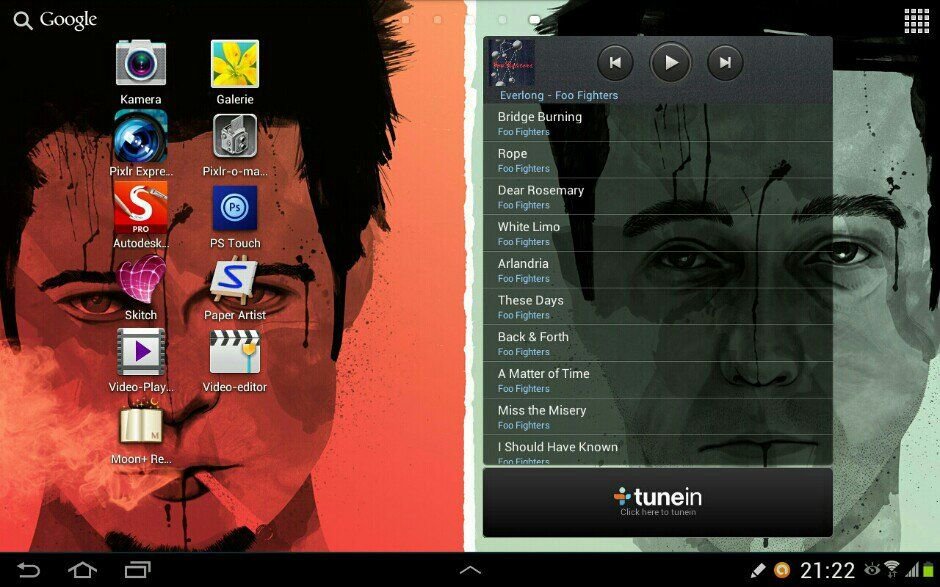Play the current song in music widget

(x=670, y=62)
